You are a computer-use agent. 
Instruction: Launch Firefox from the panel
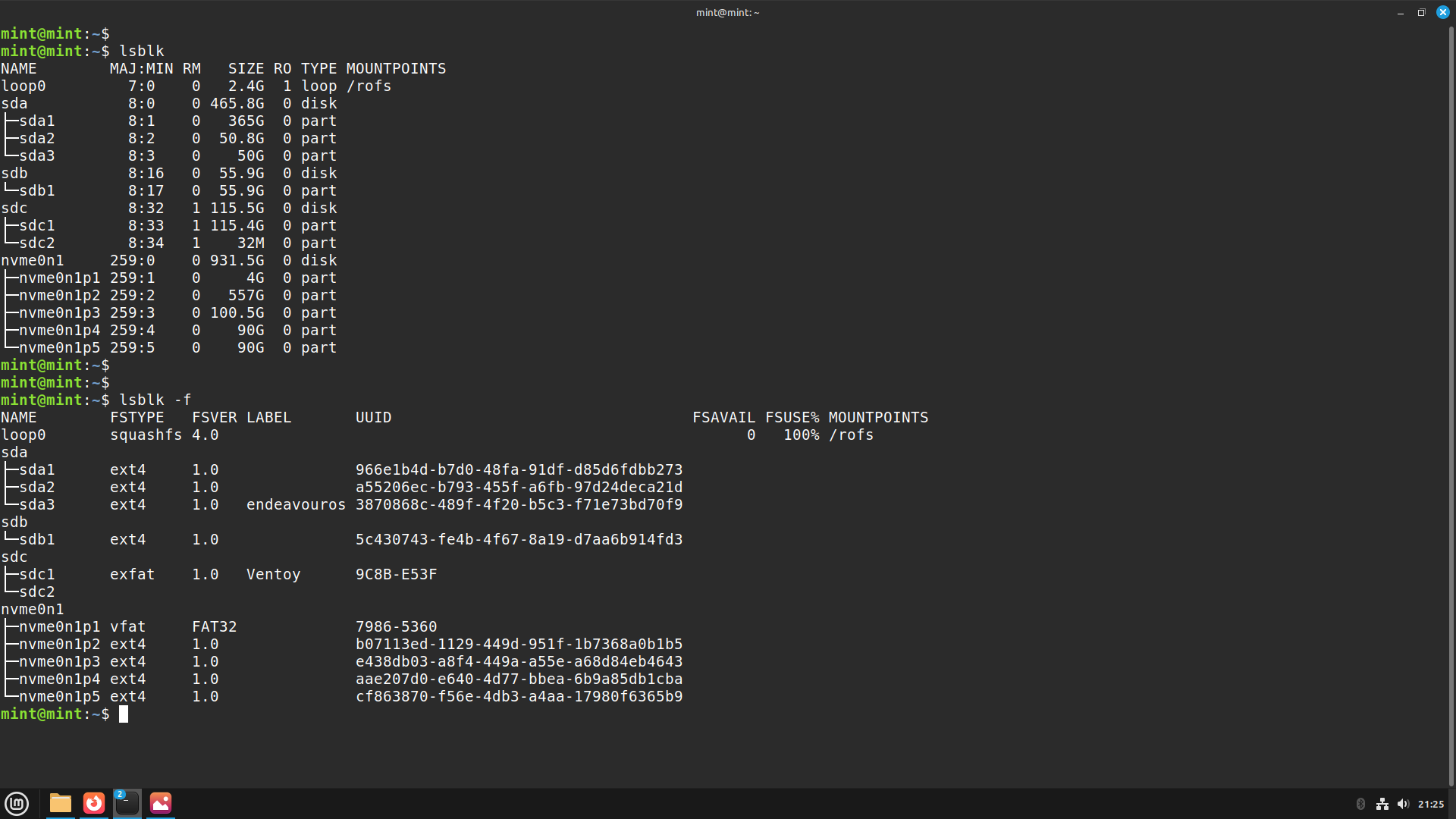[94, 803]
